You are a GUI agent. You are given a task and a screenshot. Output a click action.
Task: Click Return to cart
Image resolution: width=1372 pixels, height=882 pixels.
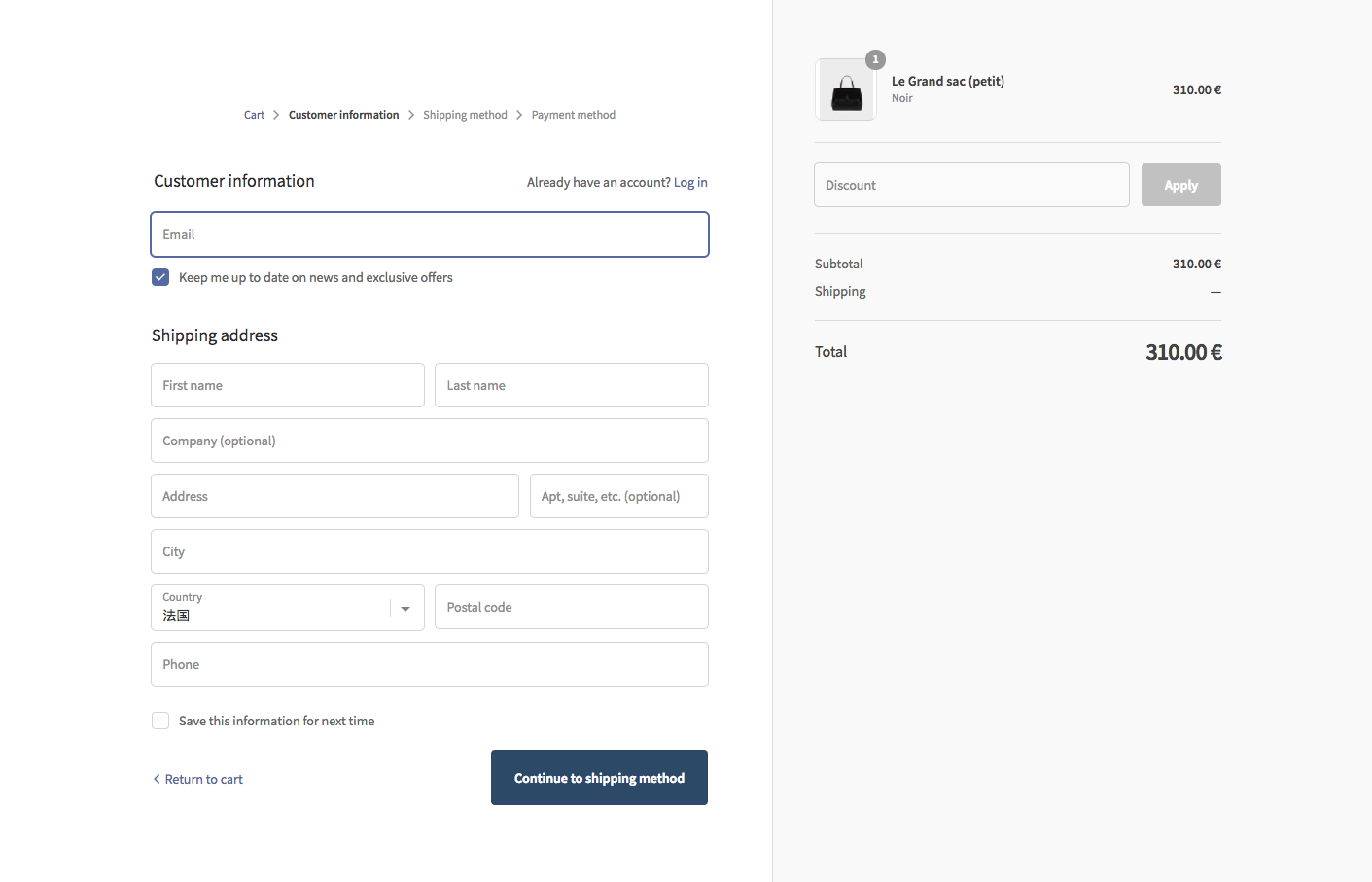[203, 778]
